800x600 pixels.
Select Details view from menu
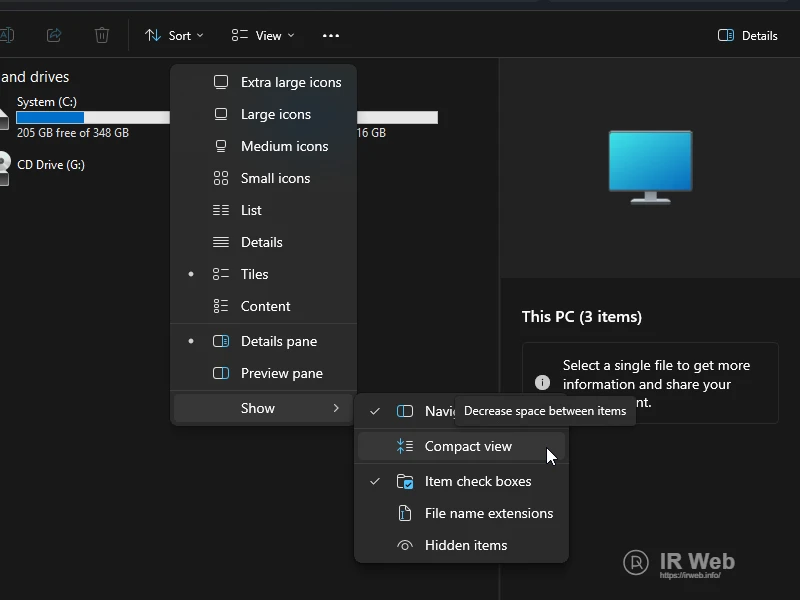[x=261, y=242]
